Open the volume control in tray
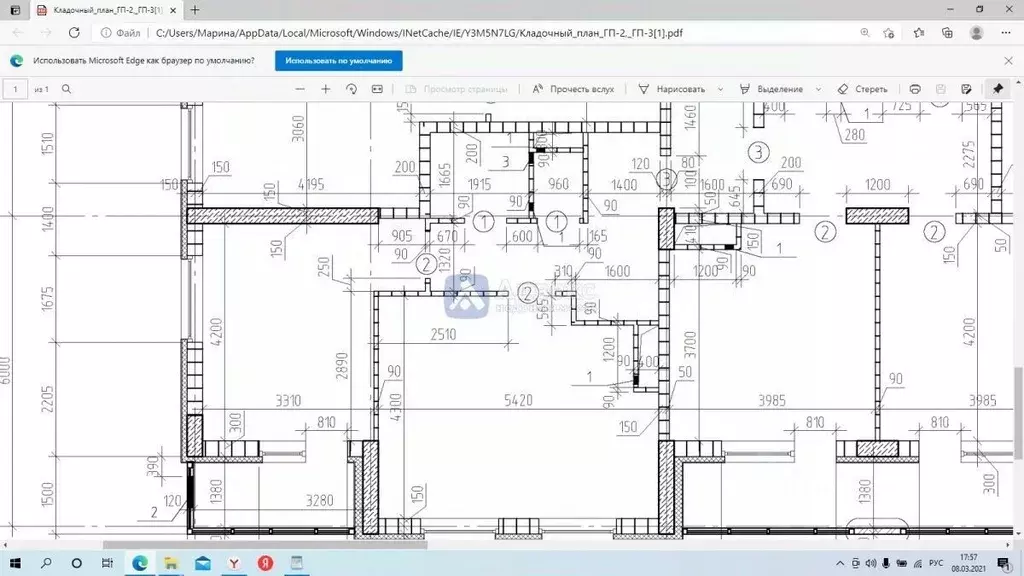 point(871,563)
